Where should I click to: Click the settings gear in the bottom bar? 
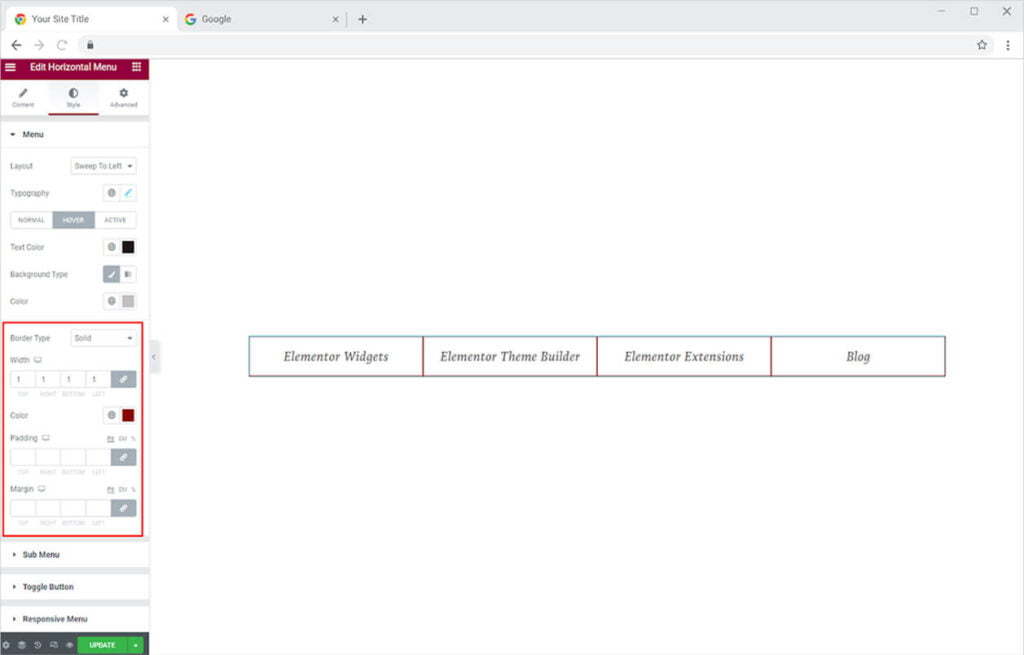6,645
